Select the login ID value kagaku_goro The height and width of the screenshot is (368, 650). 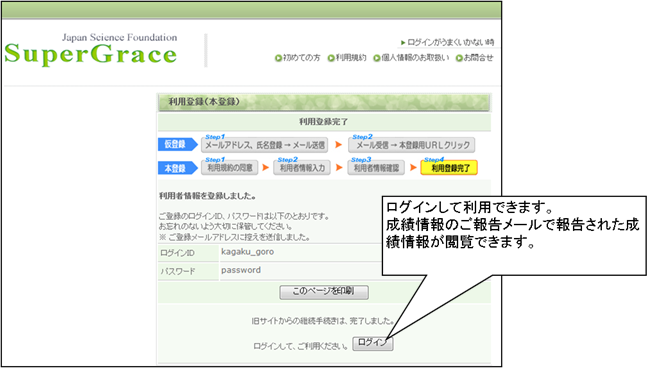(x=247, y=252)
